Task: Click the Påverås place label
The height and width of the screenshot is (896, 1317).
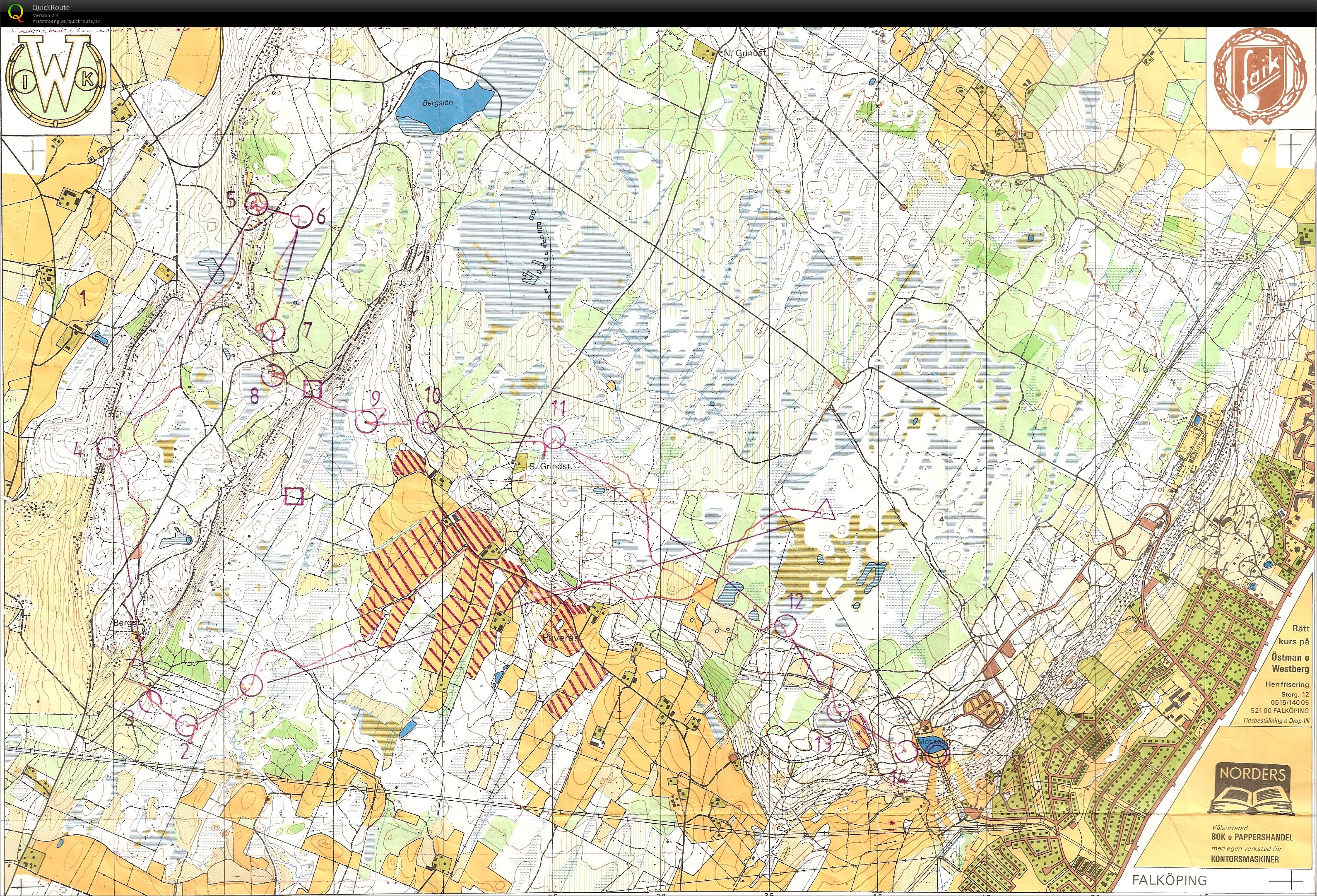Action: coord(561,638)
